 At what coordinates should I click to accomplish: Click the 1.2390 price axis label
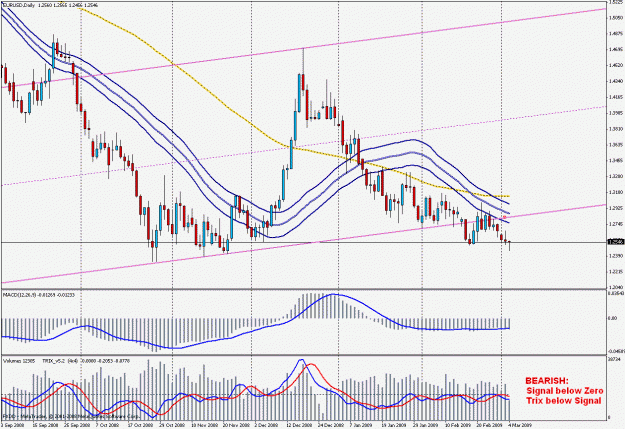coord(617,256)
